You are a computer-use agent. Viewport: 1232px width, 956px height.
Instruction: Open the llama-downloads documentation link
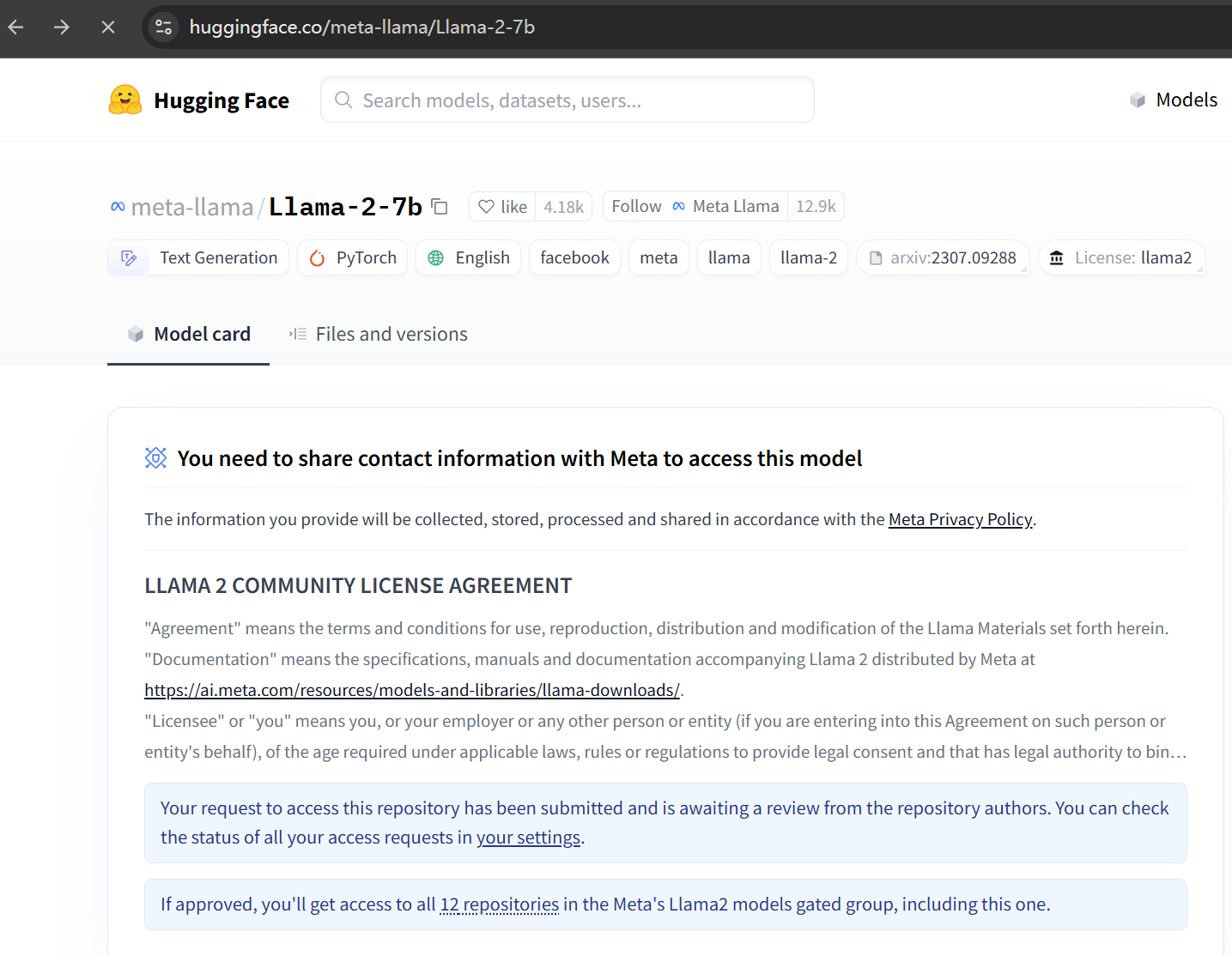coord(412,691)
